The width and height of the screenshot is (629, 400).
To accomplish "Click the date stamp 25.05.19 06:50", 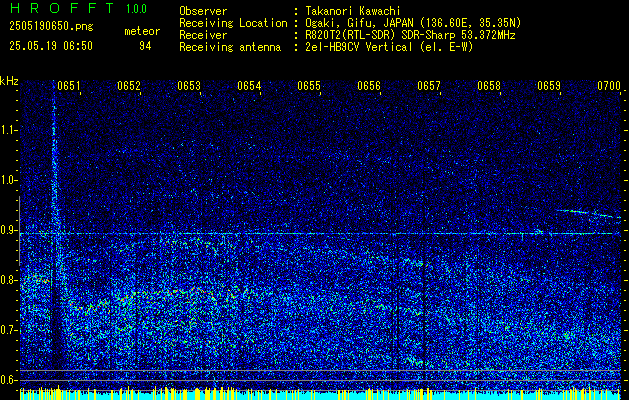I will 51,46.
